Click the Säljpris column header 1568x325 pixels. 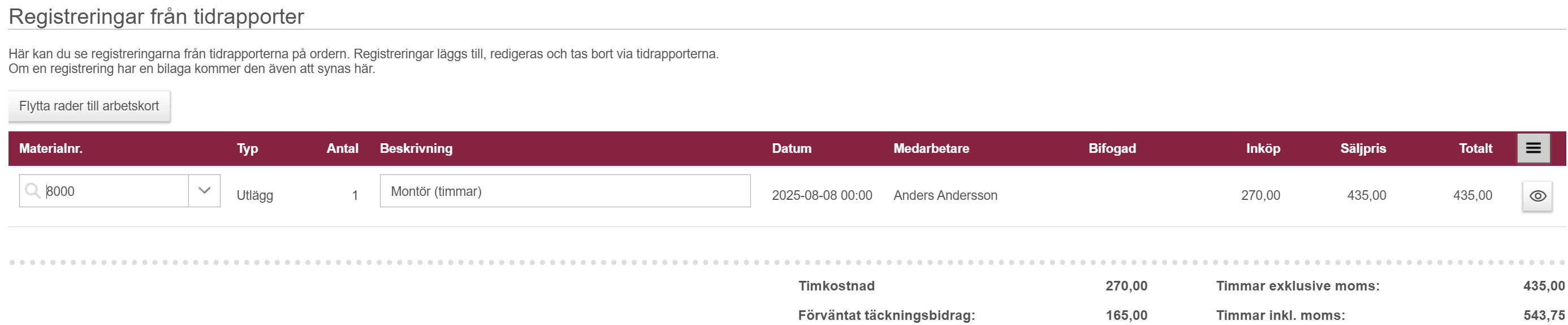click(1363, 148)
